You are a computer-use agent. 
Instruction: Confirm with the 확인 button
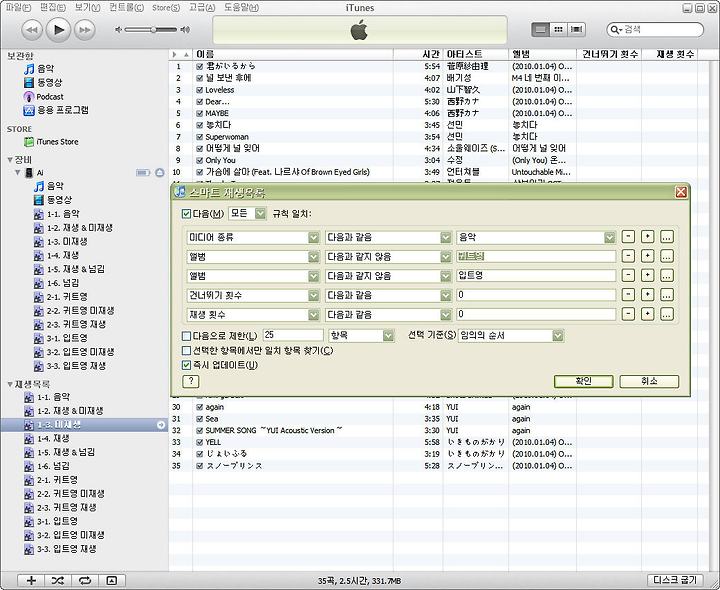point(583,381)
